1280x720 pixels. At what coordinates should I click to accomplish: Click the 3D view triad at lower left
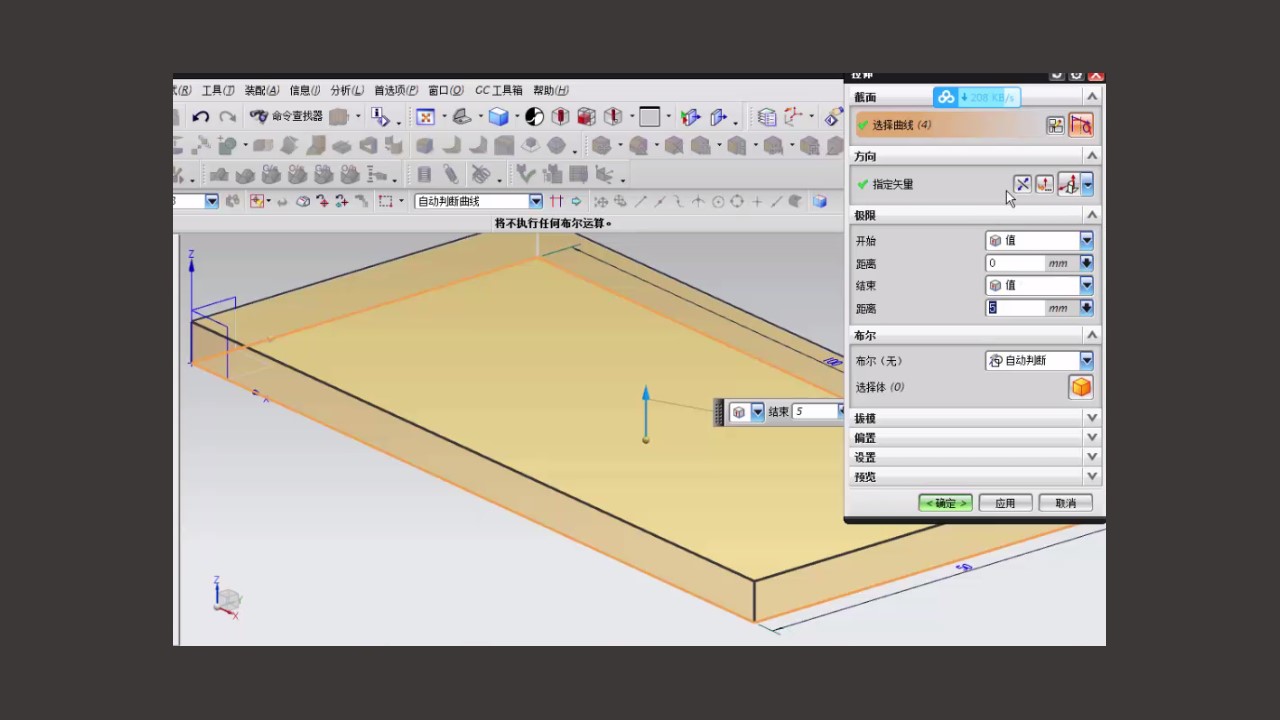coord(227,597)
